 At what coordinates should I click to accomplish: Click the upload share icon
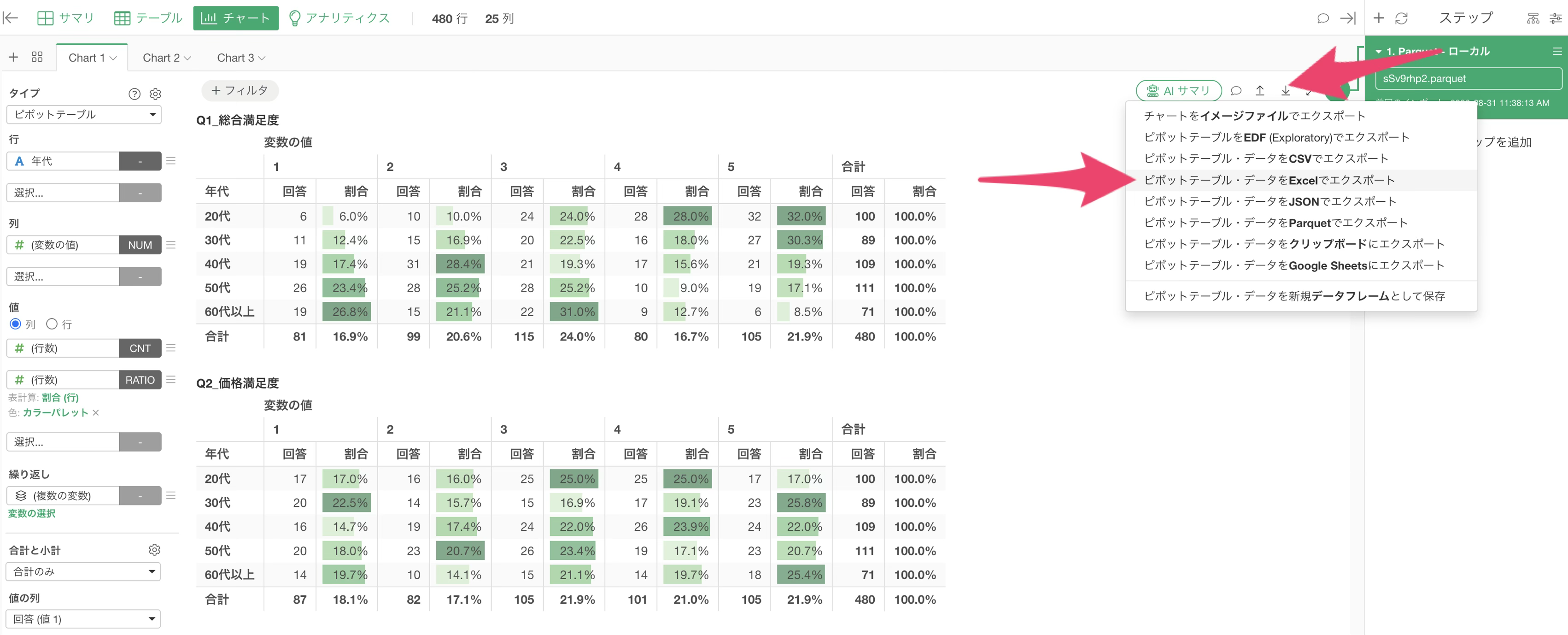[x=1260, y=91]
